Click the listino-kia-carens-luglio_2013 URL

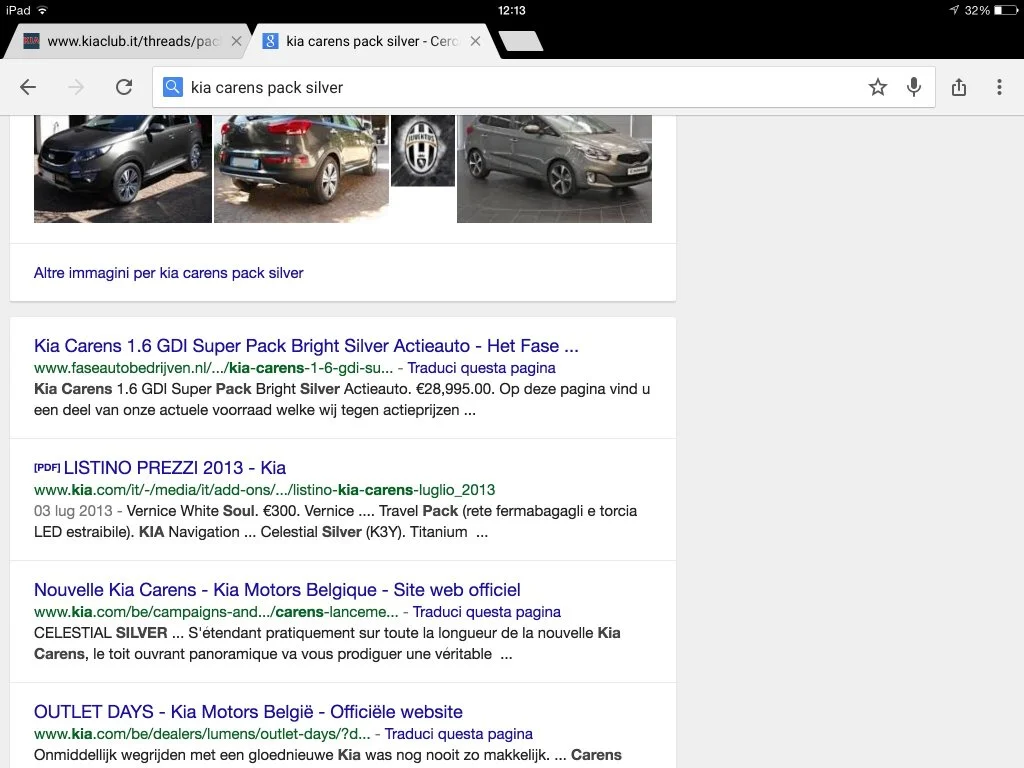pyautogui.click(x=264, y=490)
